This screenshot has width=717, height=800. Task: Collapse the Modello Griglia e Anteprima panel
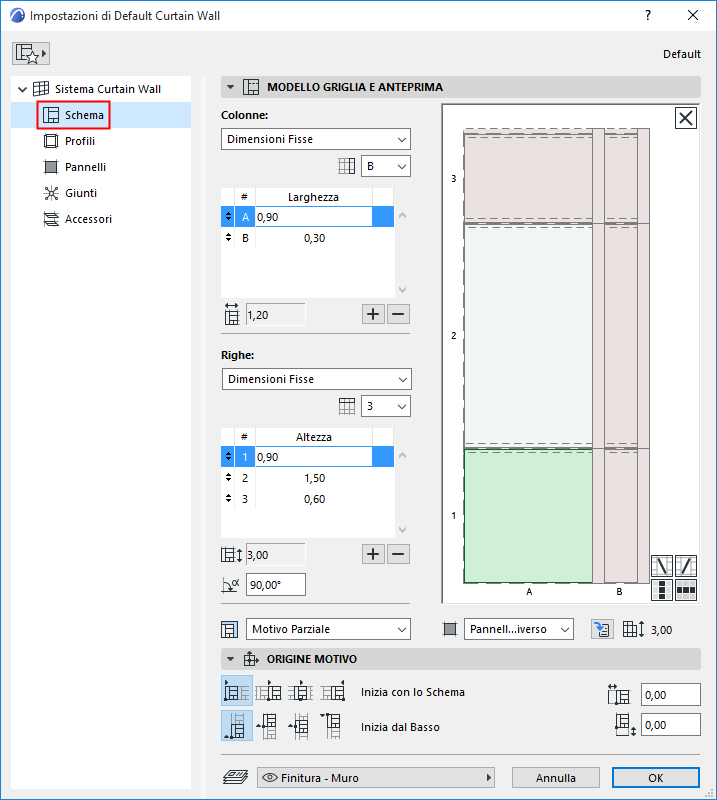230,87
